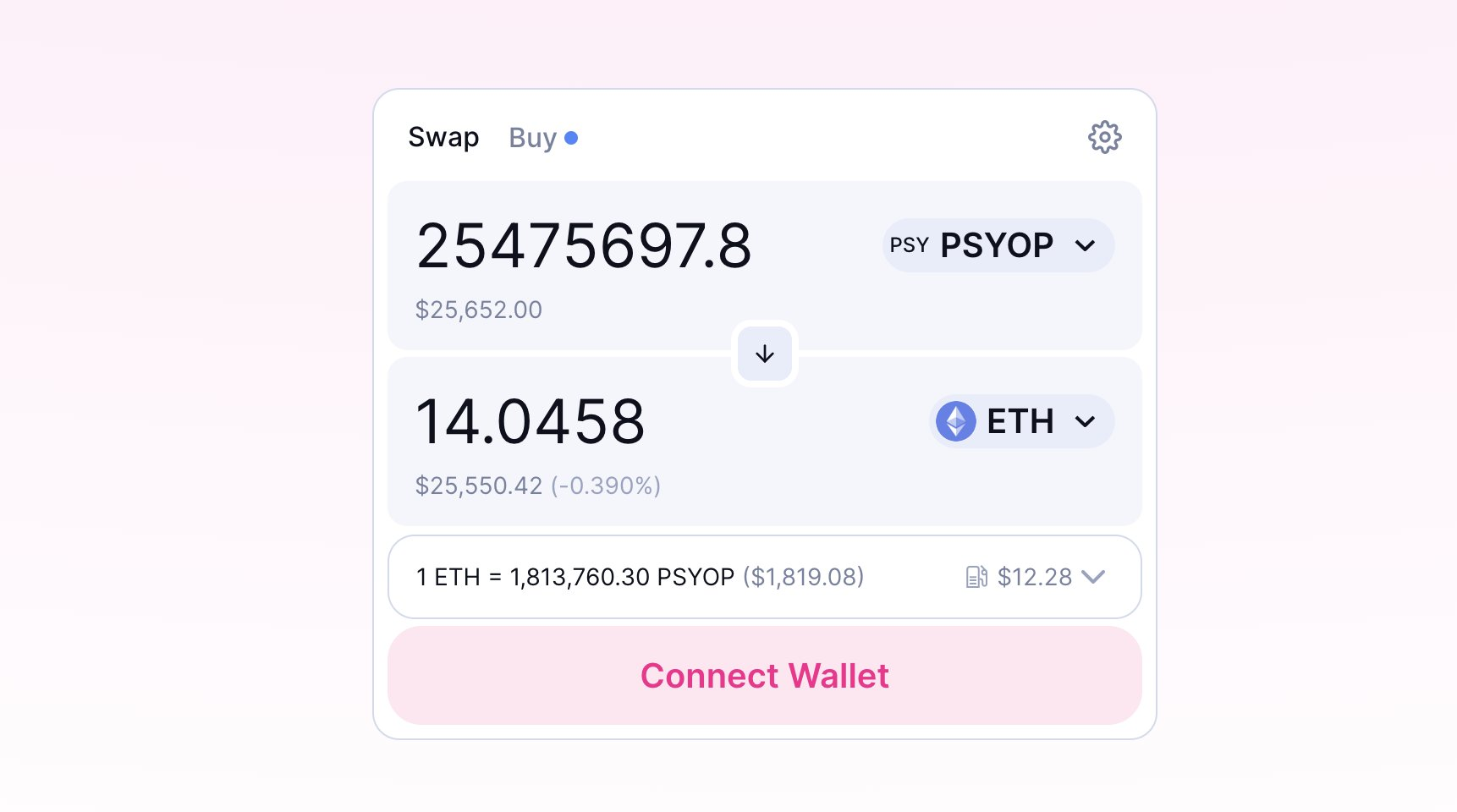Viewport: 1457px width, 812px height.
Task: Select the diamond inside the ETH badge
Action: [956, 420]
